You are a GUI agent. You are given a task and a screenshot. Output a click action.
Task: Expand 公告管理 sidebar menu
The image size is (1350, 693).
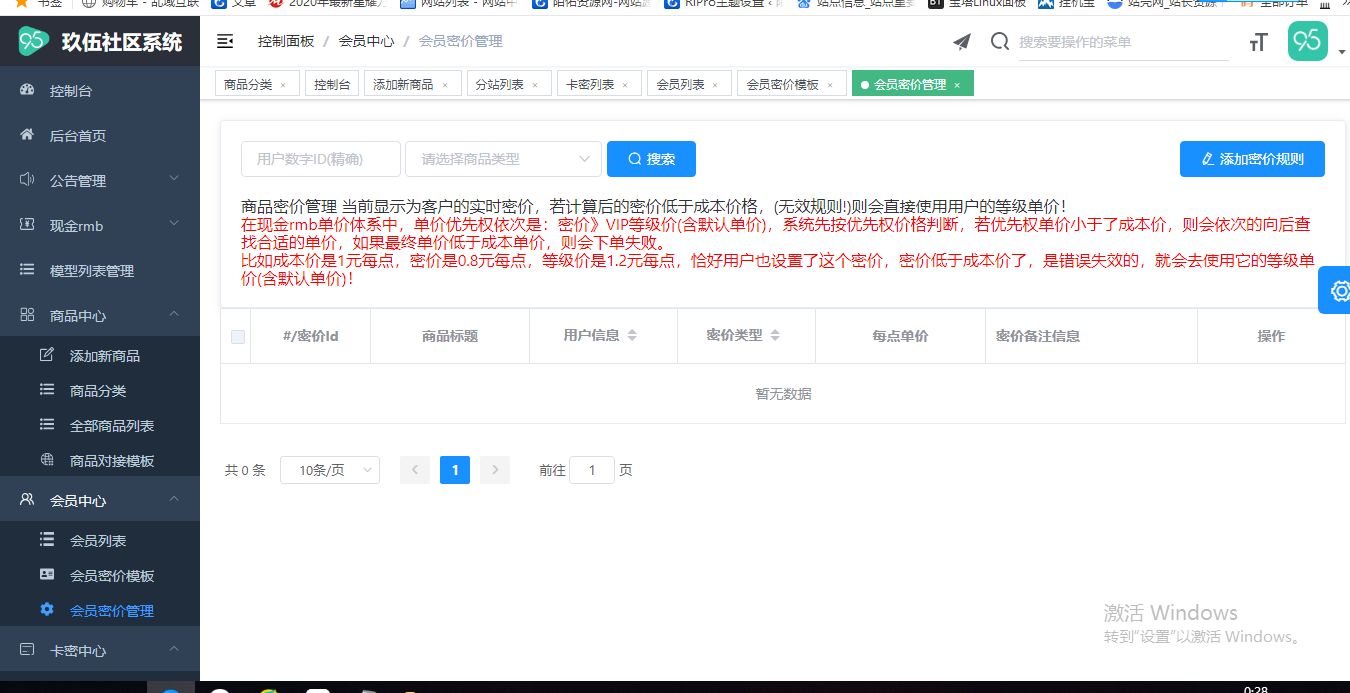click(x=100, y=181)
